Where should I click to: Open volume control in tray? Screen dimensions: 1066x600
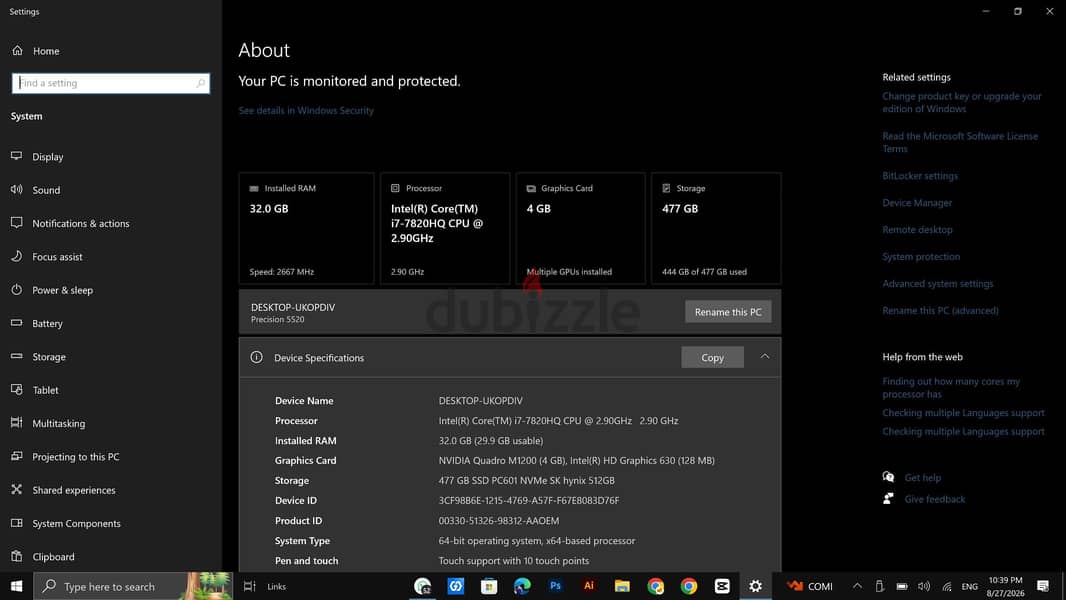(924, 586)
